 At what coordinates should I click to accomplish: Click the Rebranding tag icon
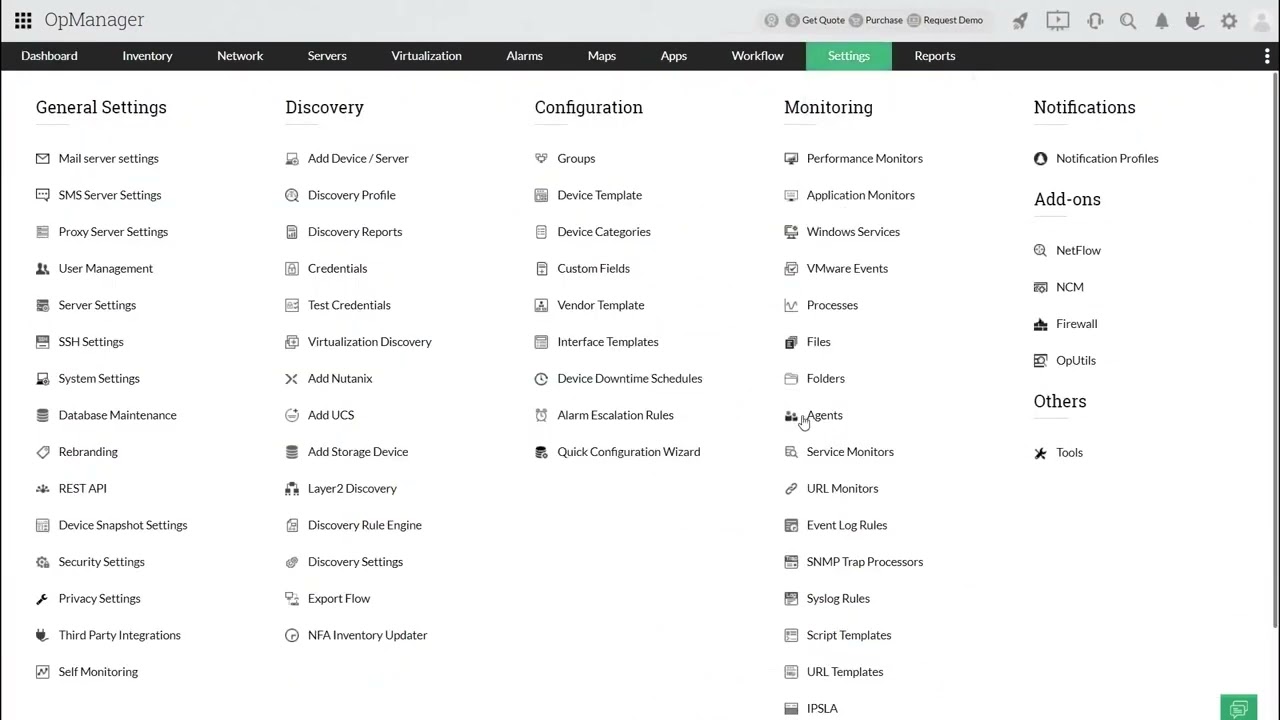(x=42, y=452)
